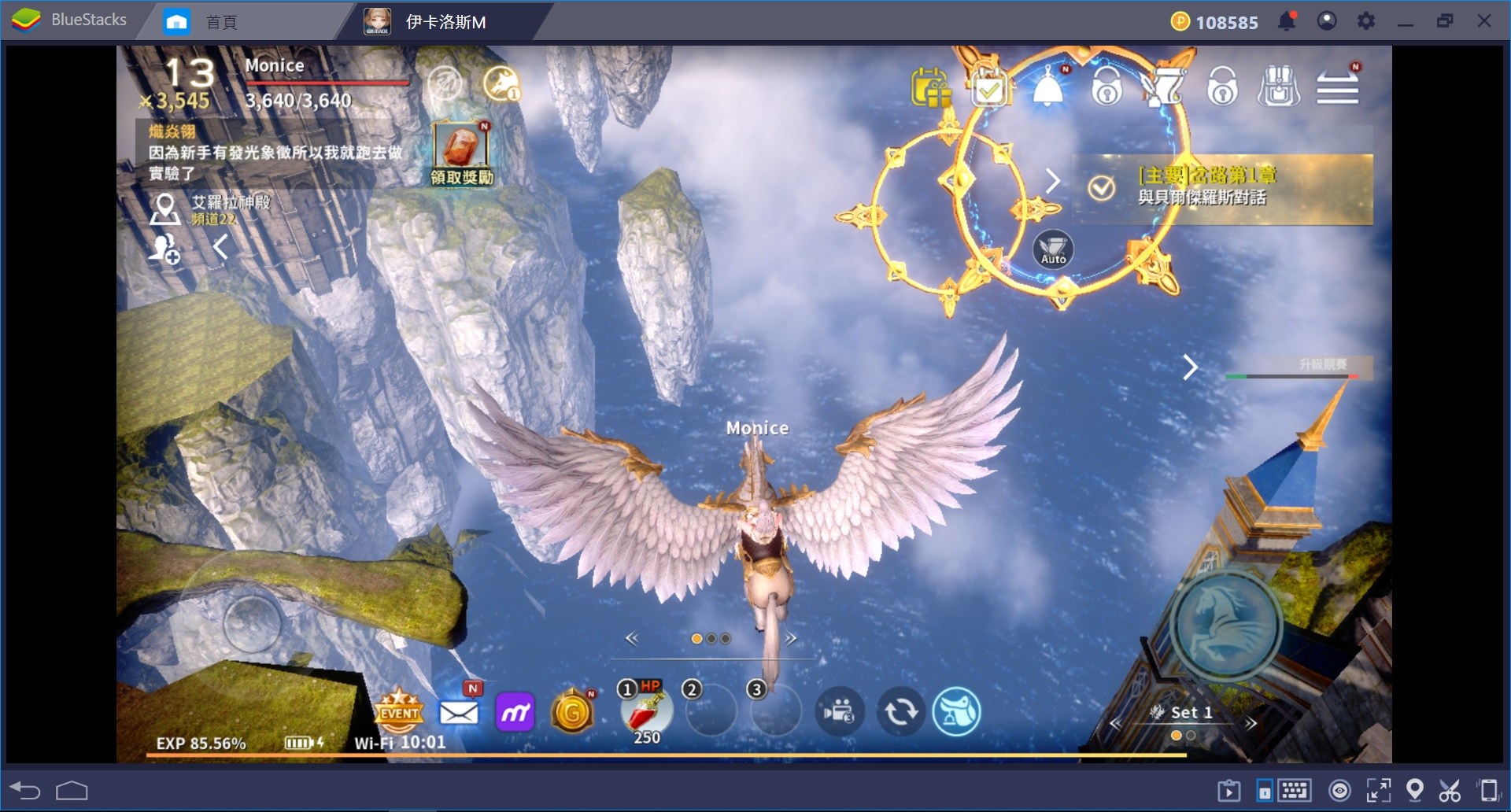Viewport: 1511px width, 812px height.
Task: Click the Android home button
Action: [x=72, y=790]
